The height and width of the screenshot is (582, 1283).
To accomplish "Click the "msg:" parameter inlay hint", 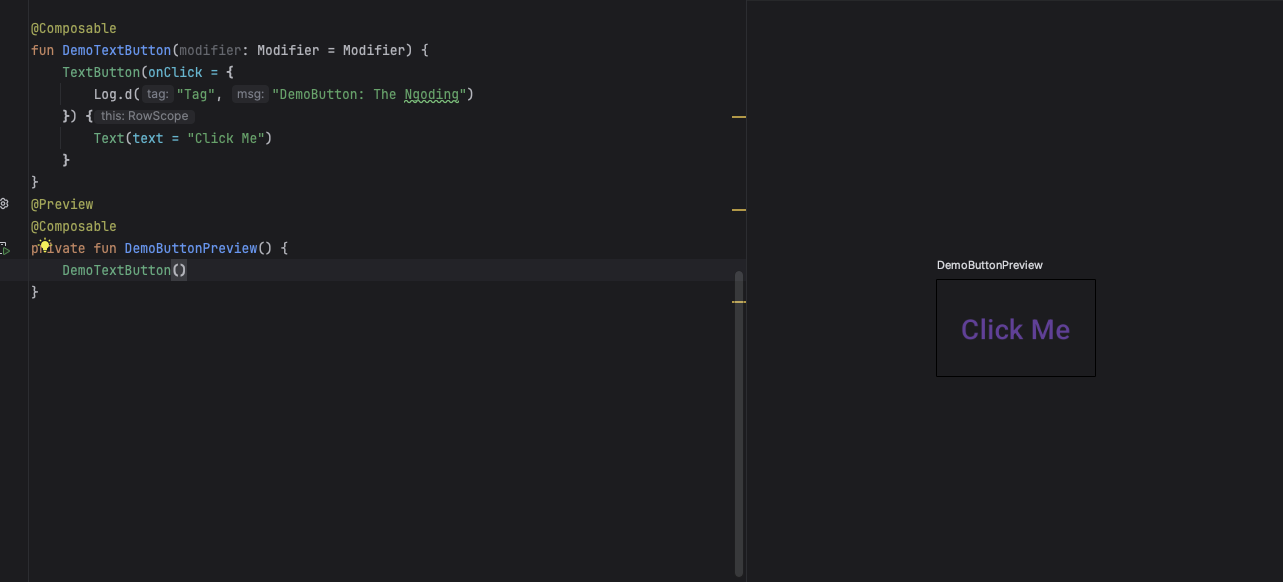I will [250, 94].
